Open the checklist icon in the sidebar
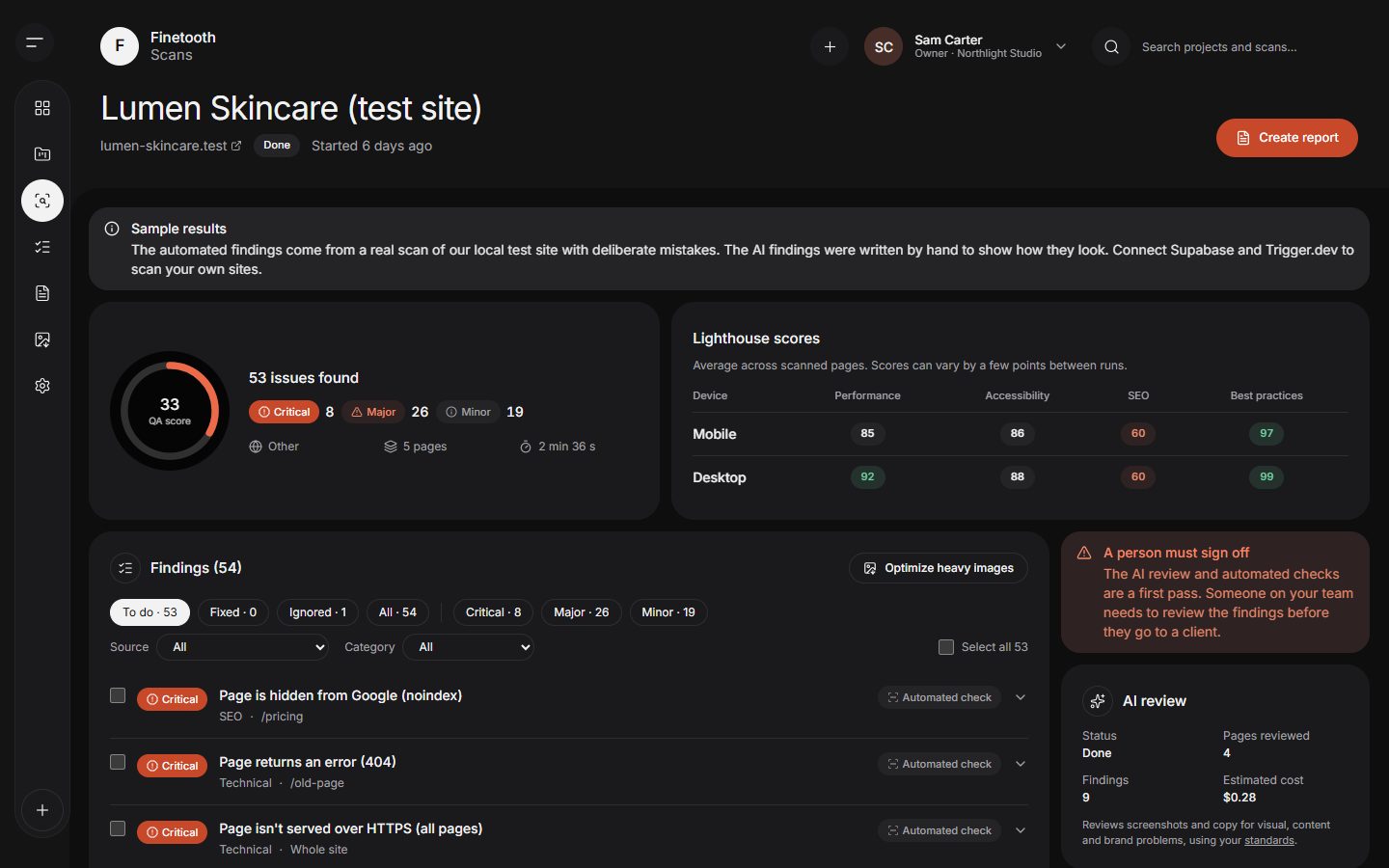1389x868 pixels. tap(42, 247)
